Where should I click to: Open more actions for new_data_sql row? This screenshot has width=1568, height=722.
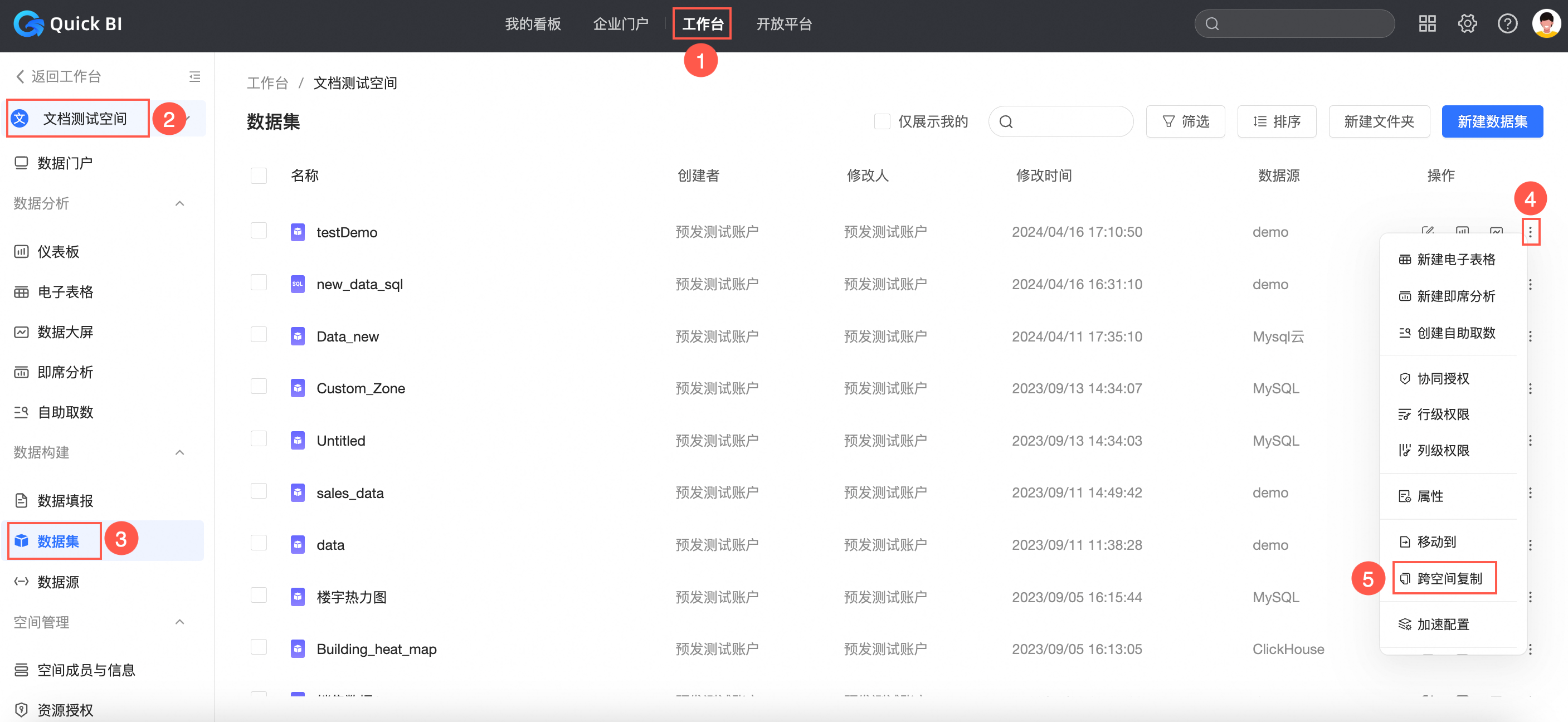(1530, 284)
